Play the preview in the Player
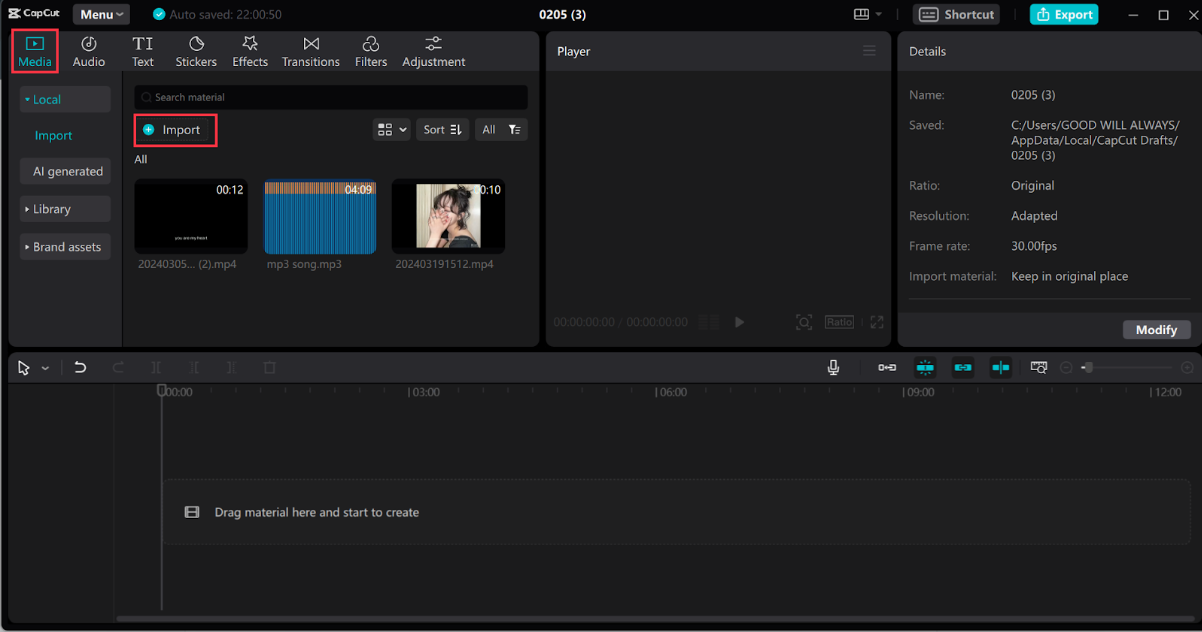This screenshot has height=632, width=1202. click(739, 322)
